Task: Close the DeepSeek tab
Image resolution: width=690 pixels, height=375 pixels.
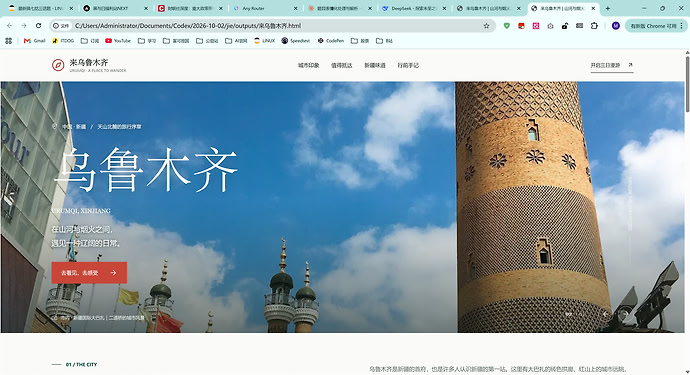Action: [444, 8]
